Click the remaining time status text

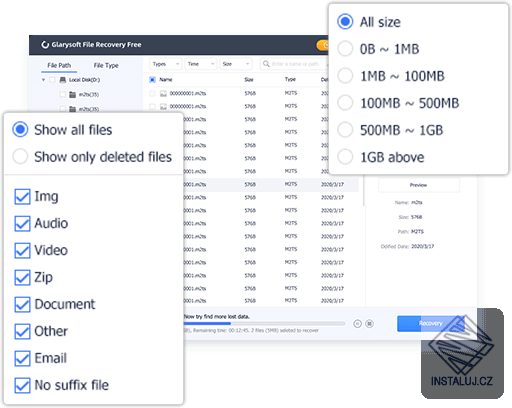(251, 331)
